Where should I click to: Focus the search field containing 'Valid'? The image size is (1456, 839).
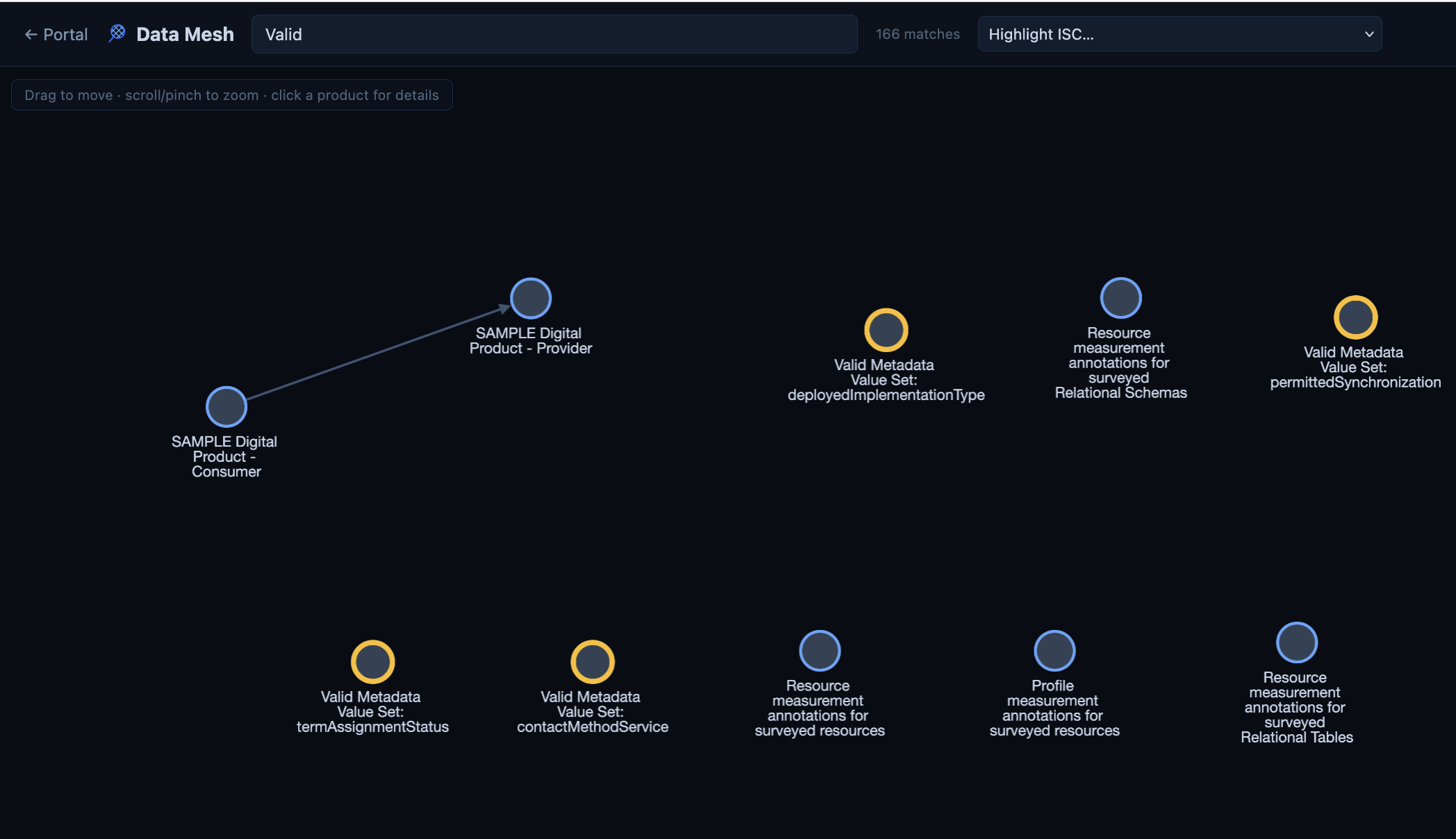pyautogui.click(x=554, y=34)
